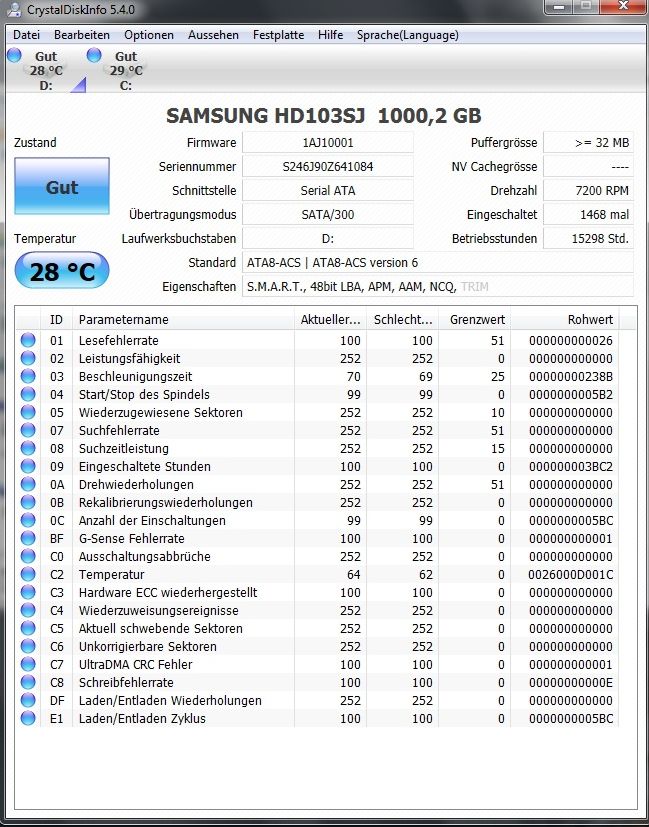Switch to disk D: with 28 °C
The image size is (649, 827).
point(46,71)
